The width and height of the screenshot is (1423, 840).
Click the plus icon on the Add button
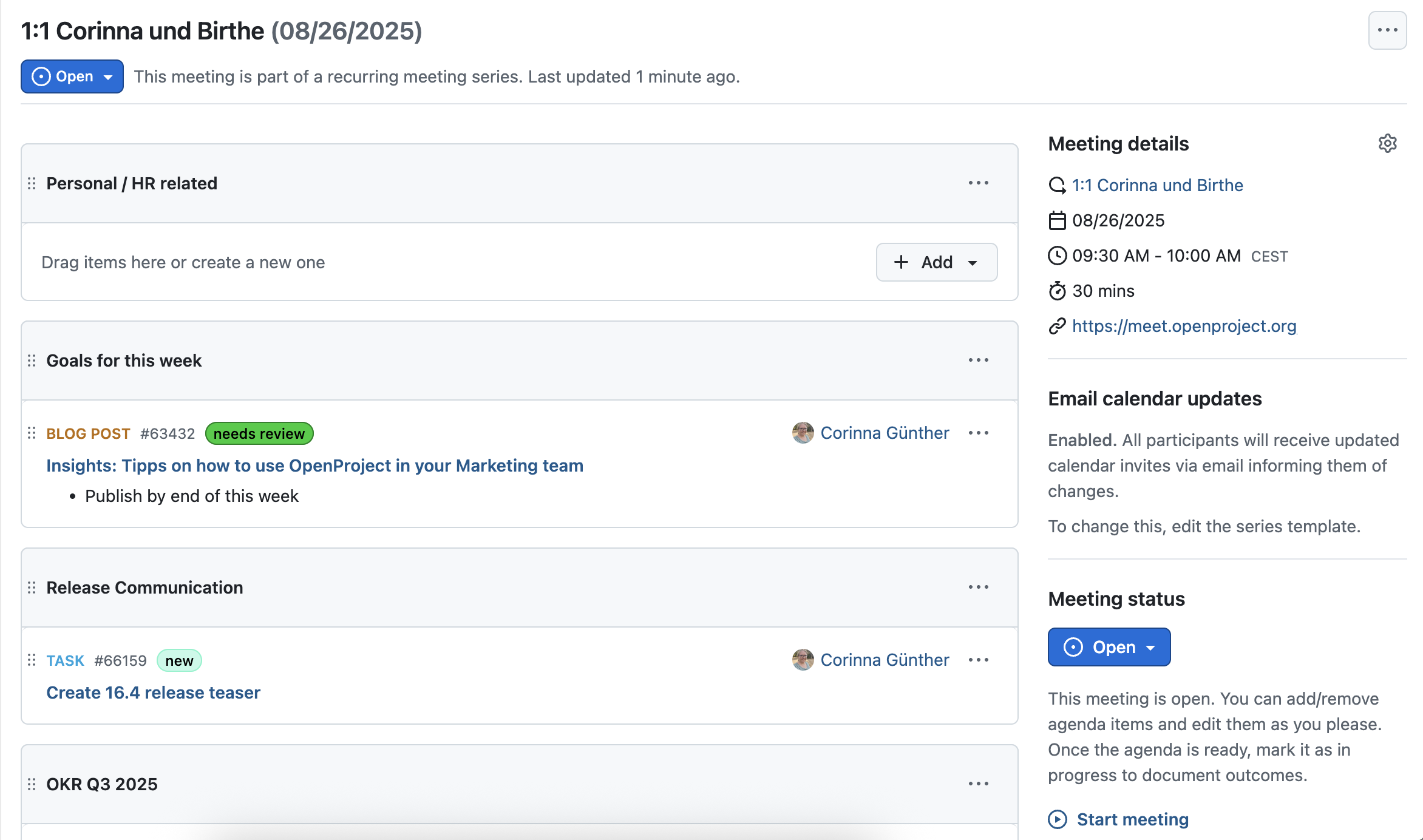coord(902,262)
